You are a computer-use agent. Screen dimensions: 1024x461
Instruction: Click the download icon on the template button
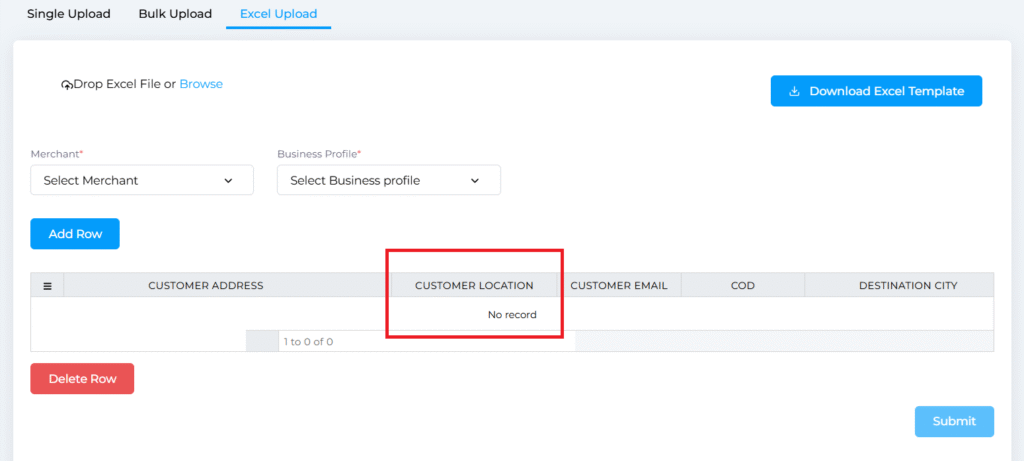794,91
